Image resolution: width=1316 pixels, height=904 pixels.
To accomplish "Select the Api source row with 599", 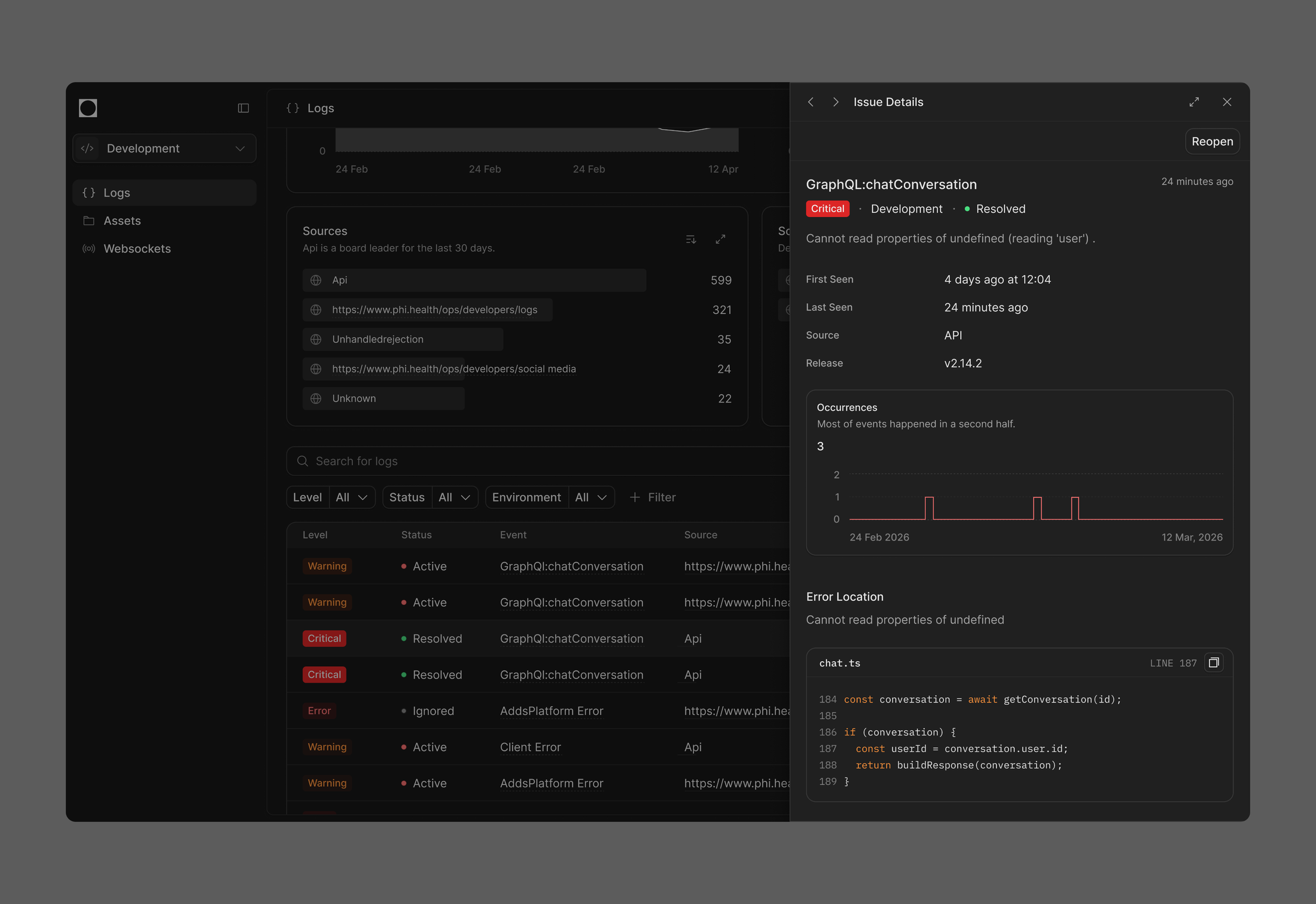I will [517, 280].
